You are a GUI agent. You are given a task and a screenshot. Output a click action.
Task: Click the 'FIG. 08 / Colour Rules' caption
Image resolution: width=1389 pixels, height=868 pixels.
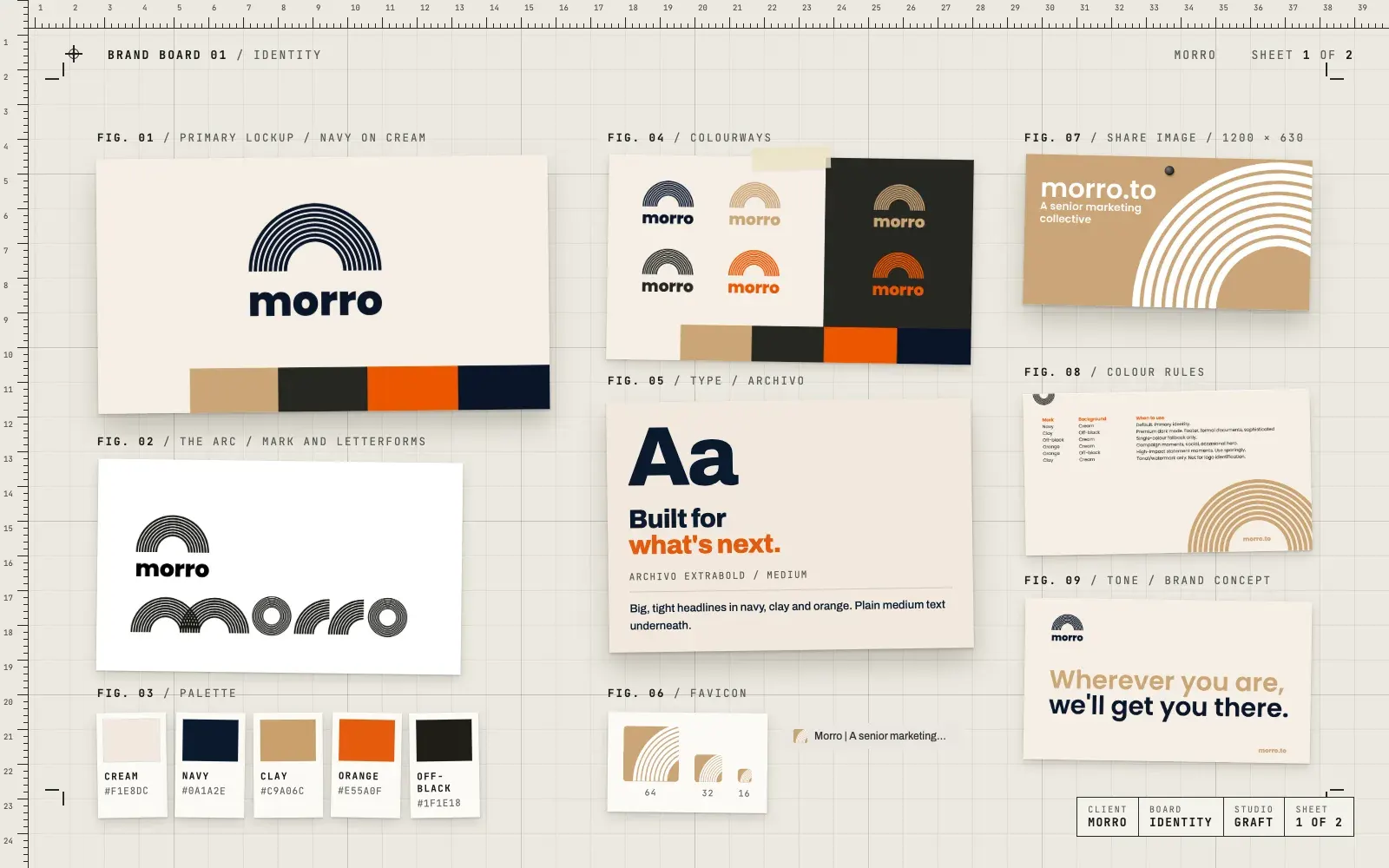(1115, 372)
